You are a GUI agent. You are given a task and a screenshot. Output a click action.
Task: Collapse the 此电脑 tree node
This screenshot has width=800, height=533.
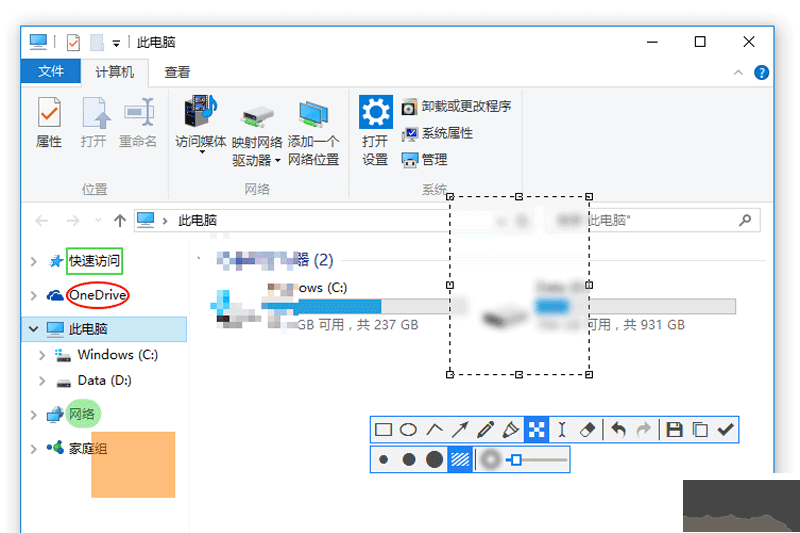[34, 329]
